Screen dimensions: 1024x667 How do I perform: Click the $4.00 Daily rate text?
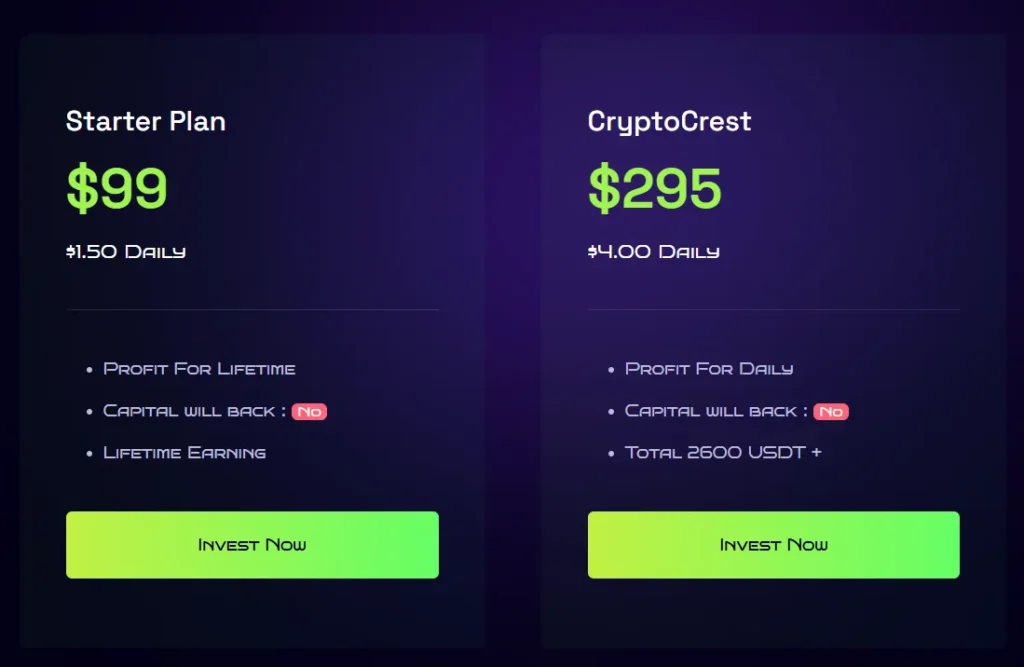click(x=653, y=252)
